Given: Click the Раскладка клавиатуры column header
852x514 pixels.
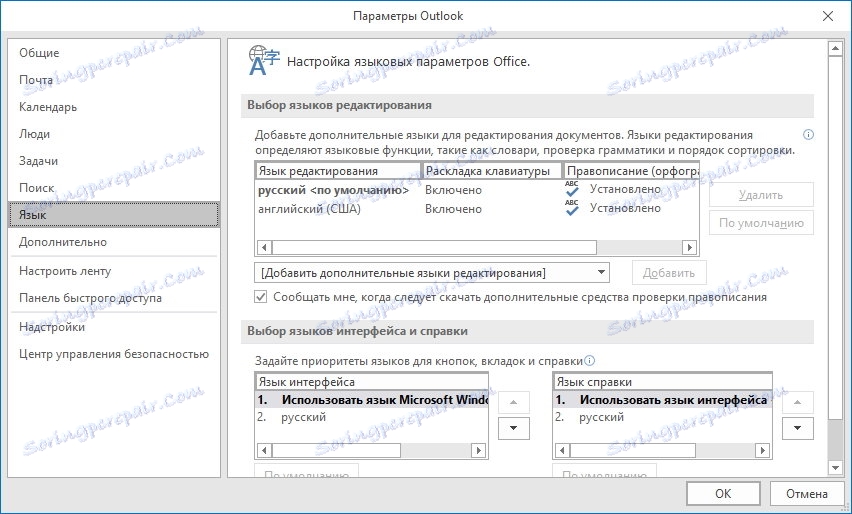Looking at the screenshot, I should point(492,171).
